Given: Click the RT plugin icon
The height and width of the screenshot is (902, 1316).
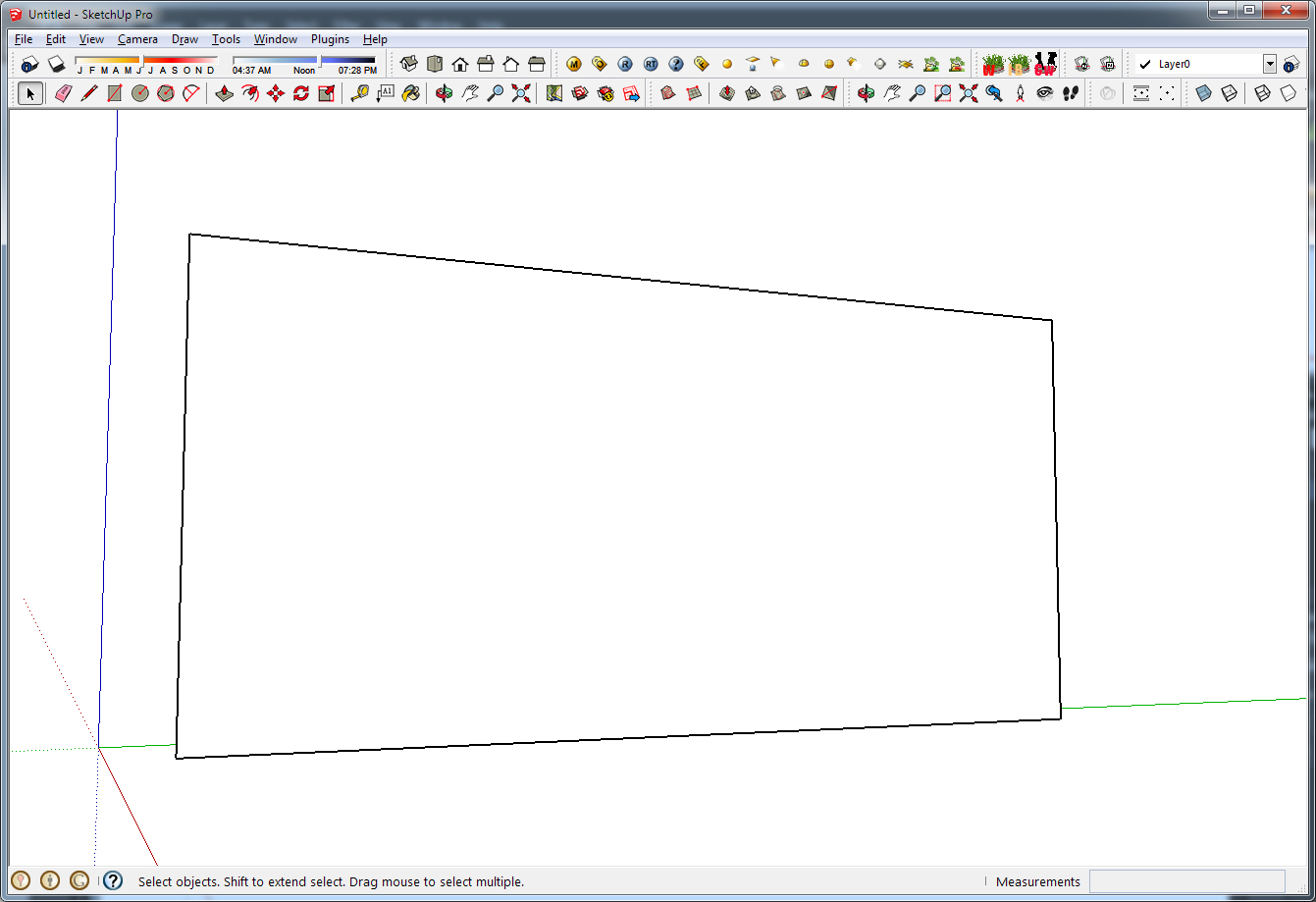Looking at the screenshot, I should click(651, 64).
